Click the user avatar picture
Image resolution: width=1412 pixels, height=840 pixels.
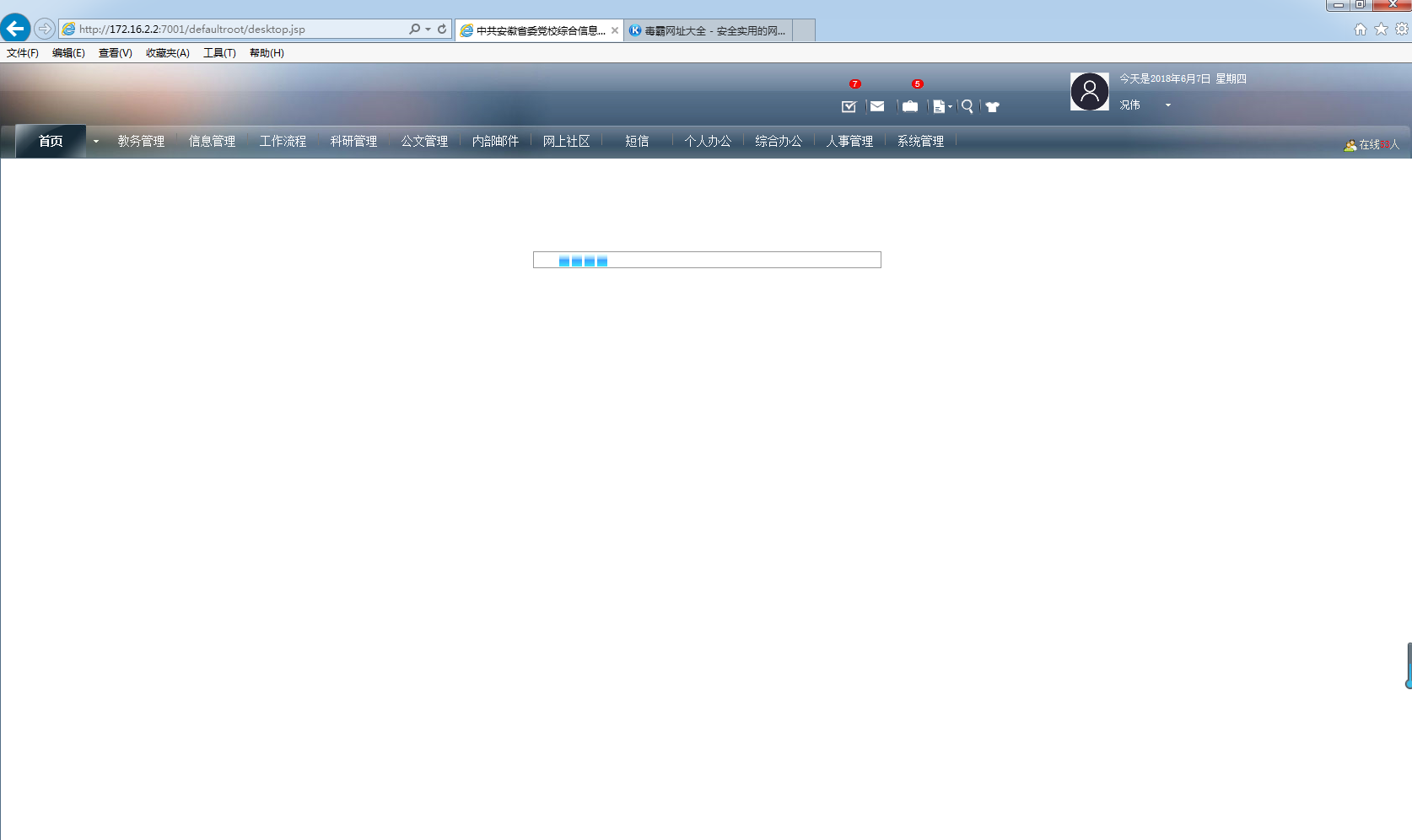1089,91
